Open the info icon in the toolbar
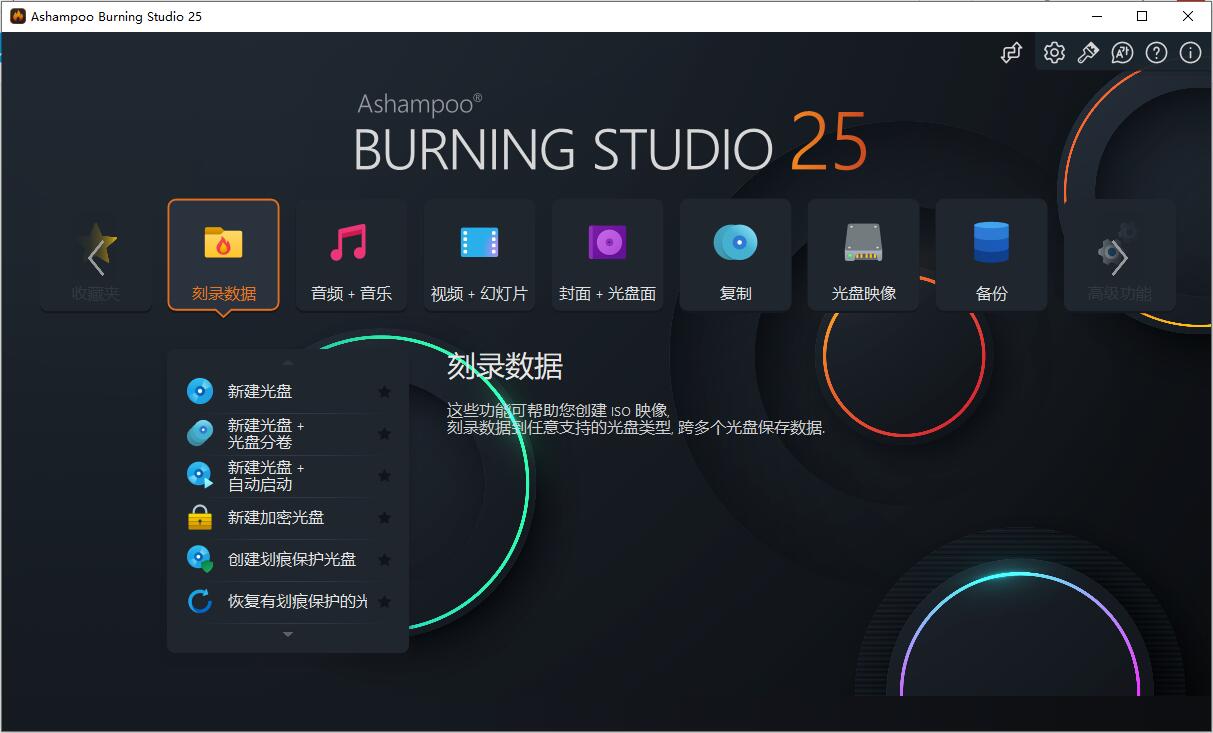This screenshot has width=1213, height=733. tap(1190, 52)
